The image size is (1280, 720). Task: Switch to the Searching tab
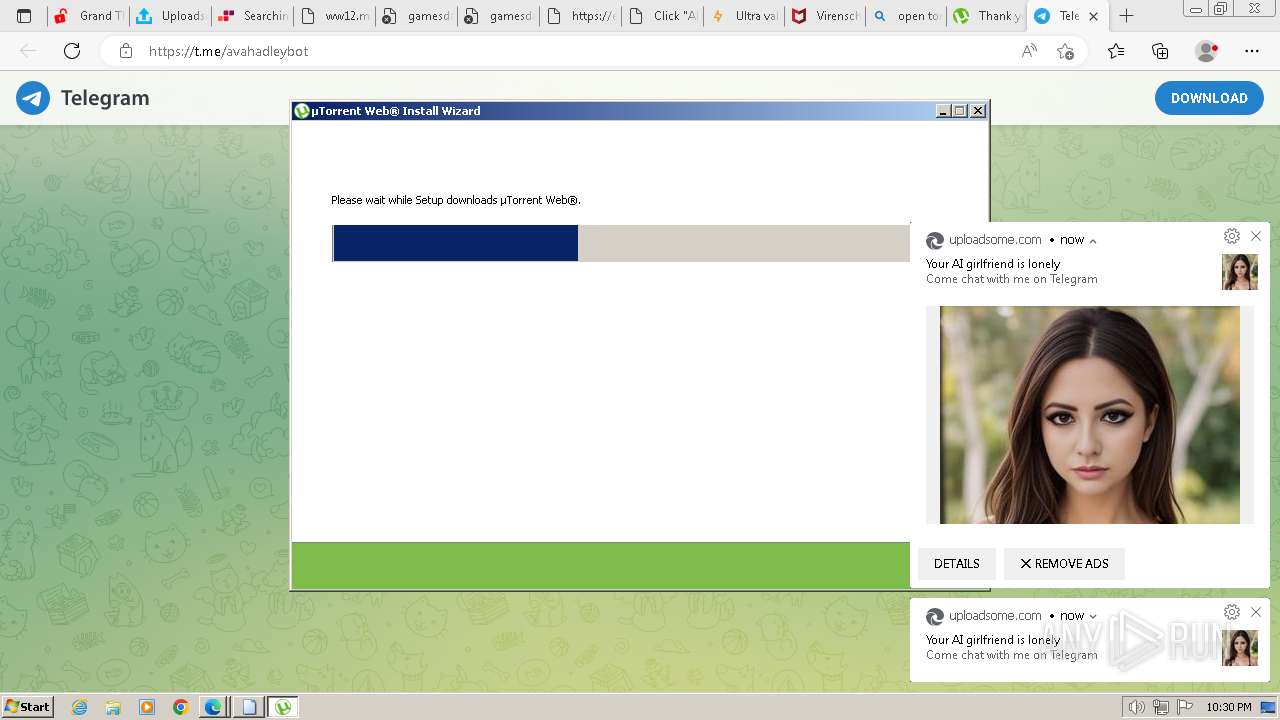tap(252, 16)
